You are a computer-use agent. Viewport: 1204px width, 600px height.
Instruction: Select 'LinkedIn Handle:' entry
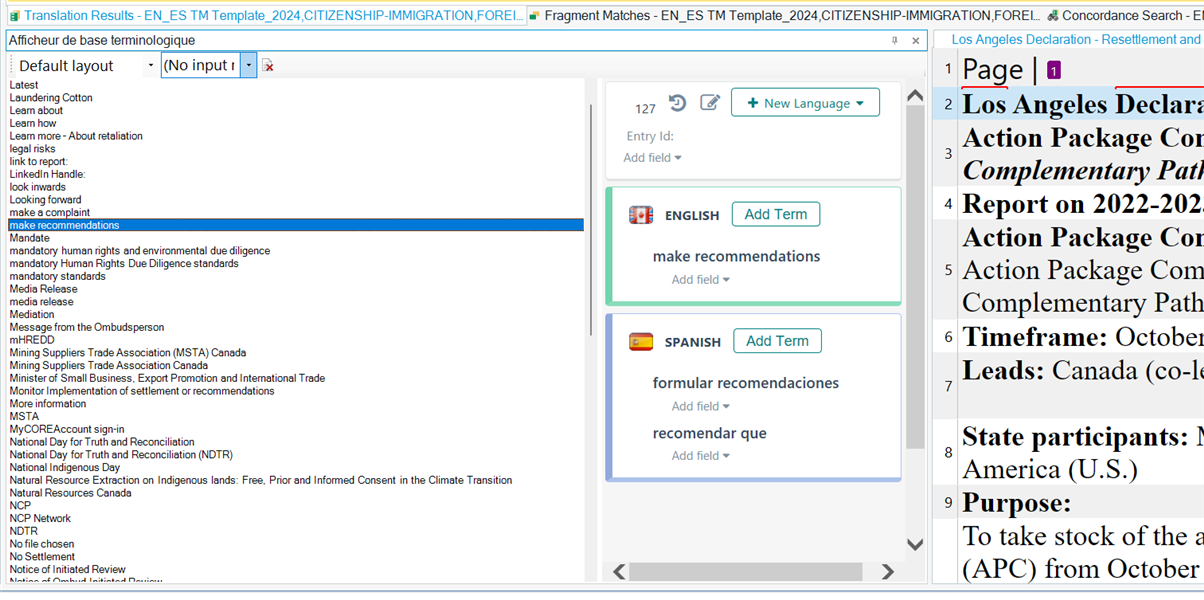pyautogui.click(x=48, y=174)
